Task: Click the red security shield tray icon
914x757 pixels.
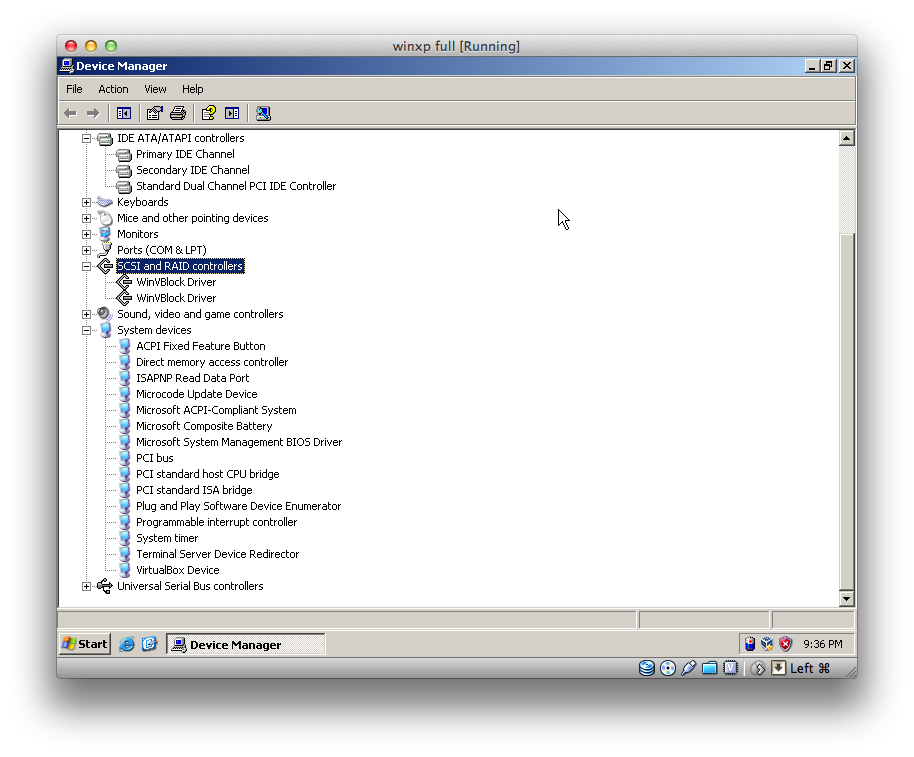Action: tap(785, 644)
